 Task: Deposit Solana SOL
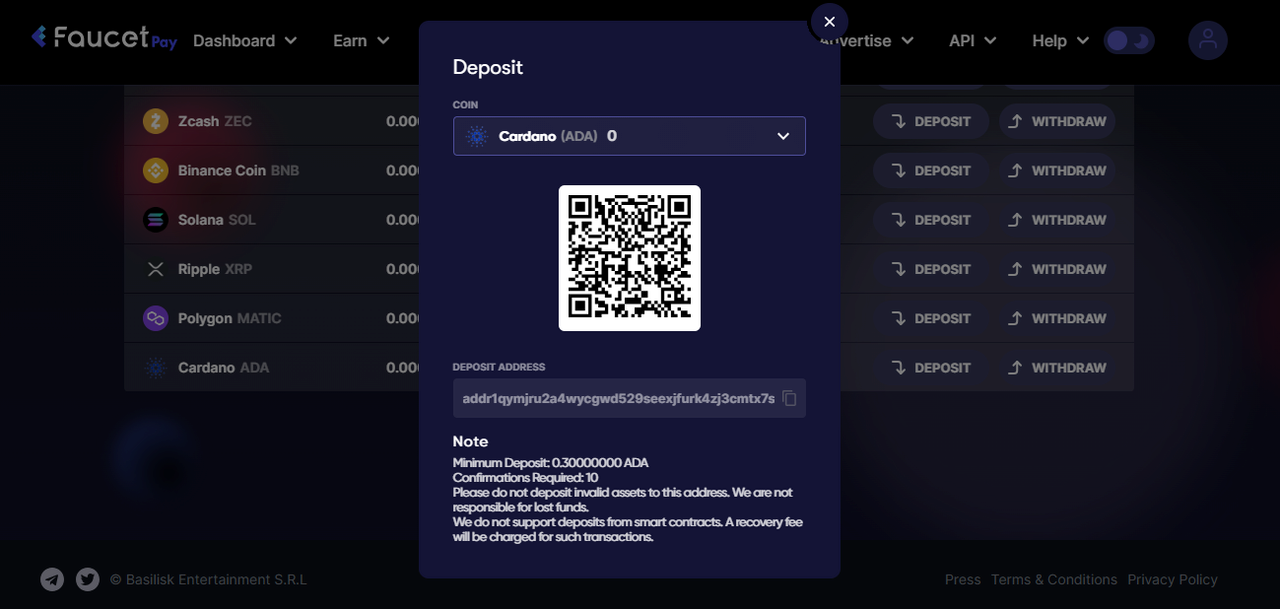931,220
